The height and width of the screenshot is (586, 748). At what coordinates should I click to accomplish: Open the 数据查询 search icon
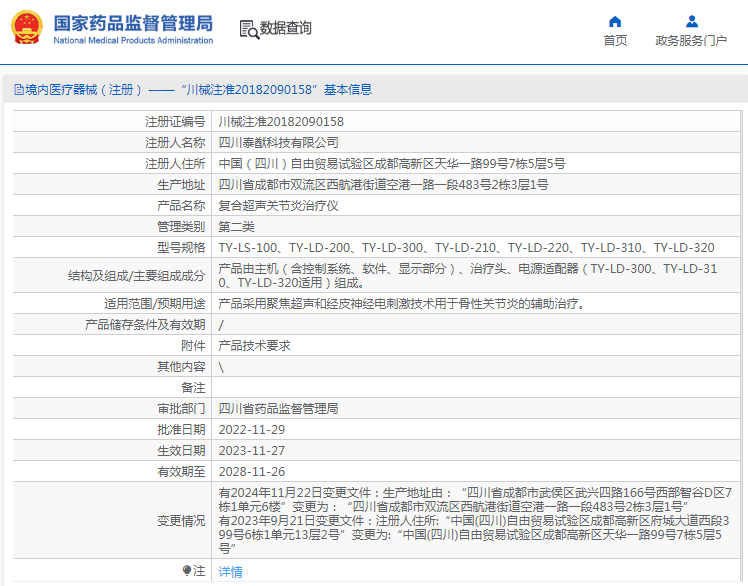coord(249,30)
